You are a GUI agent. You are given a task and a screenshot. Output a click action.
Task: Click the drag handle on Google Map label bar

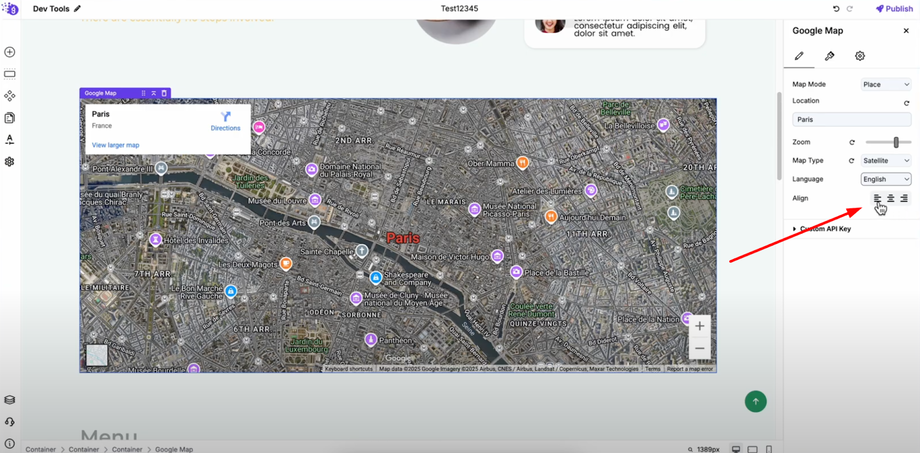tap(144, 93)
